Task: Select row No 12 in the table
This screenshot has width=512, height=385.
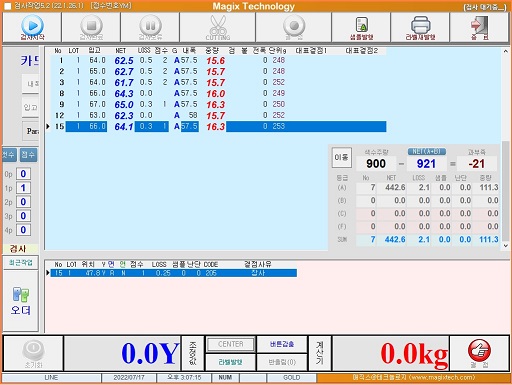Action: tap(216, 115)
